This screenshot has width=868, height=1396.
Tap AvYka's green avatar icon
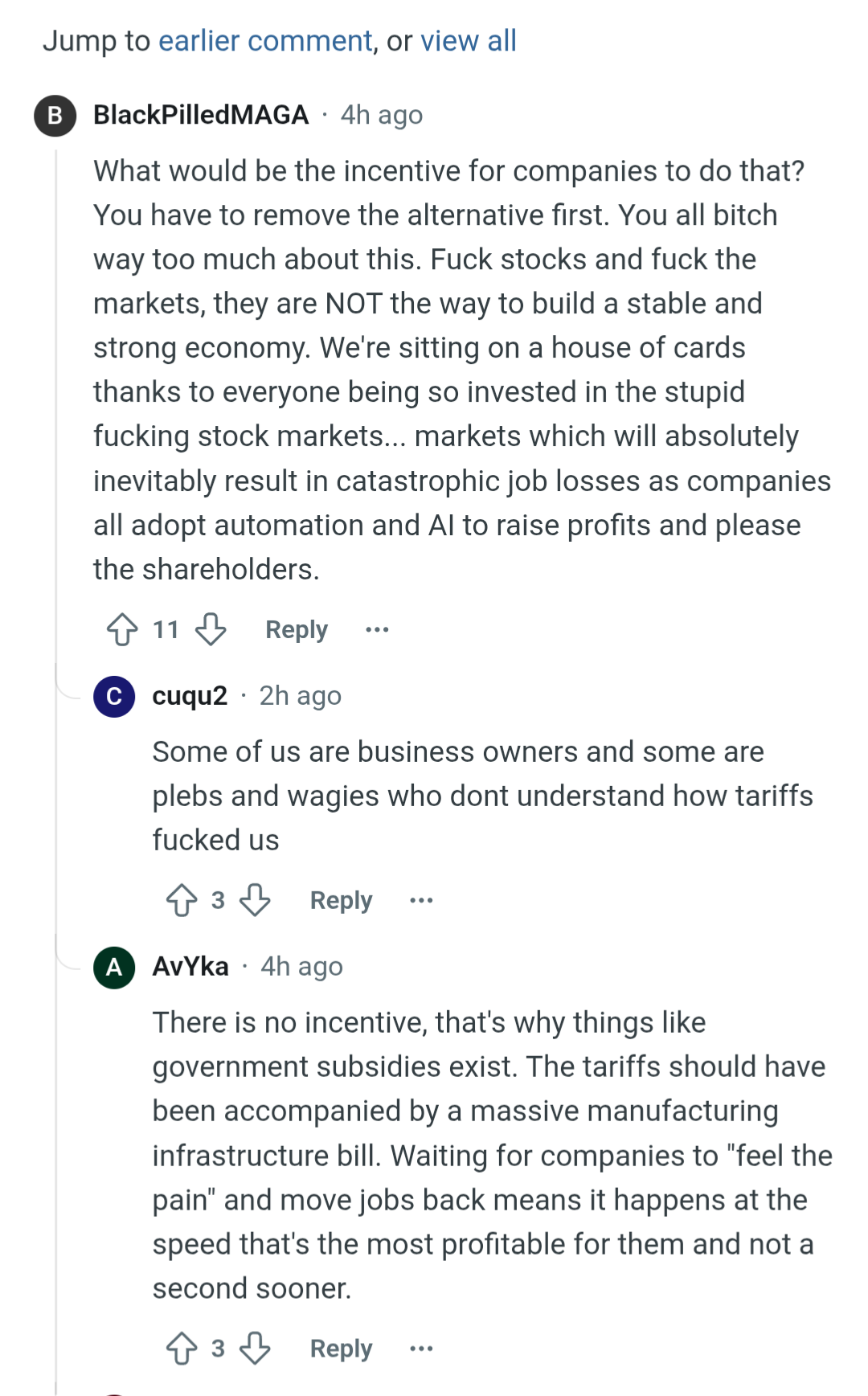[x=114, y=967]
